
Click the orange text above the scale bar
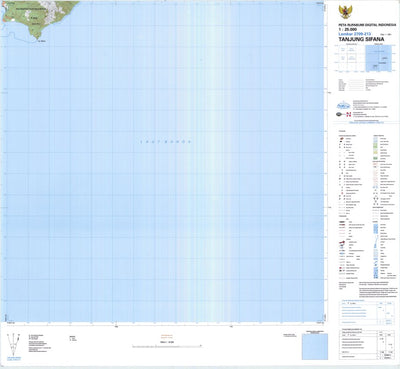(167, 336)
